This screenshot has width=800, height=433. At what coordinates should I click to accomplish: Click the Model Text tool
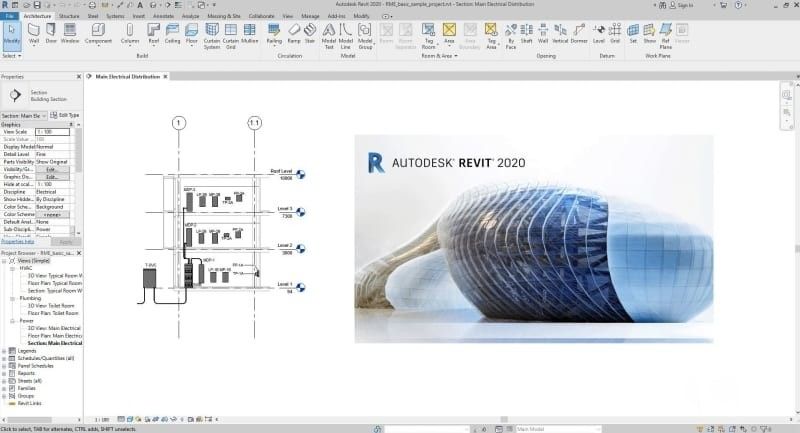pos(329,36)
